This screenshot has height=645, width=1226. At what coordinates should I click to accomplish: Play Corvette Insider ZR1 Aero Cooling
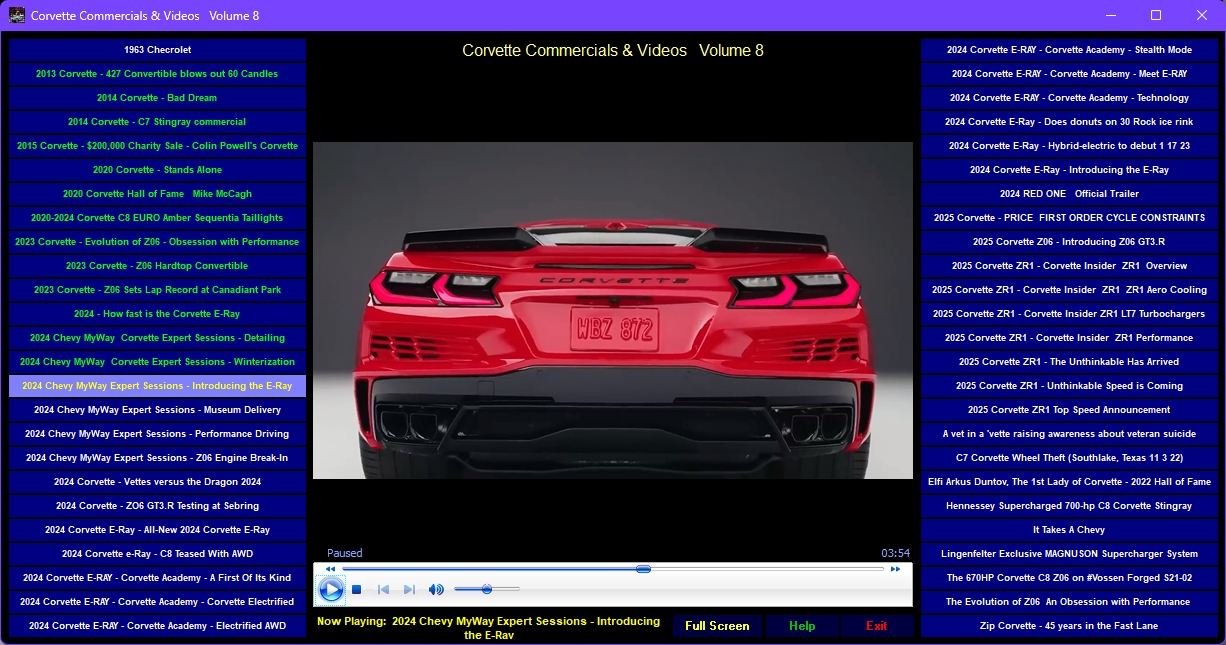click(1069, 289)
